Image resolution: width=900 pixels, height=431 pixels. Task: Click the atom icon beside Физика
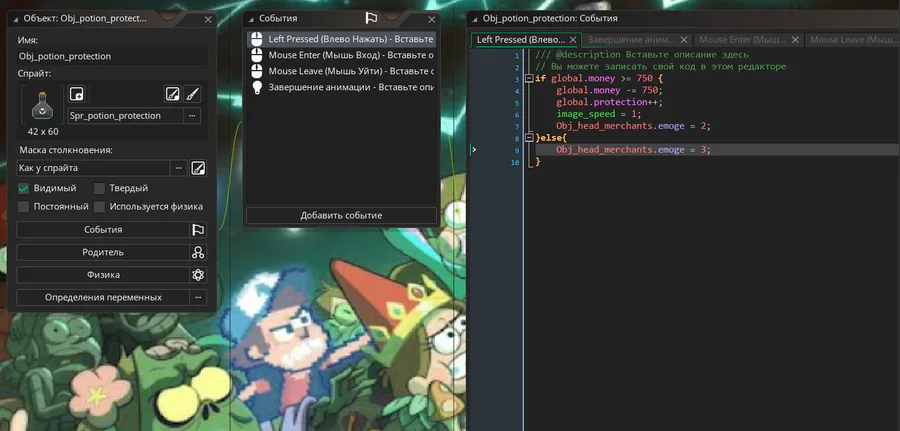coord(198,275)
